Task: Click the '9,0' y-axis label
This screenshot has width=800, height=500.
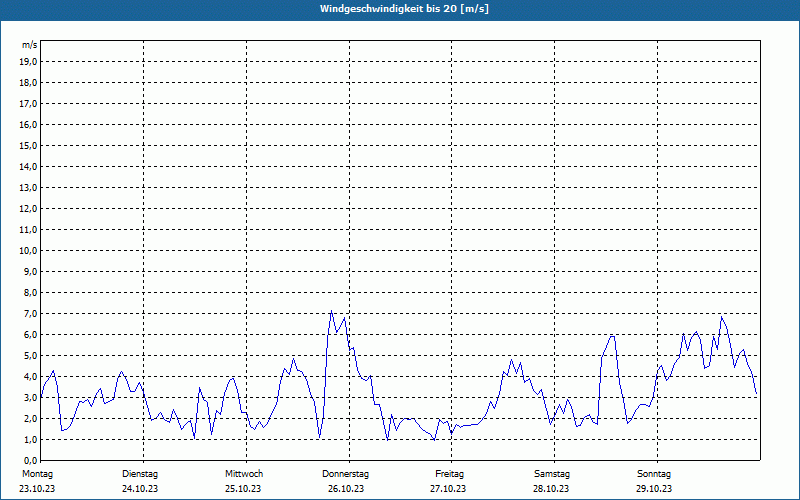Action: [x=29, y=271]
